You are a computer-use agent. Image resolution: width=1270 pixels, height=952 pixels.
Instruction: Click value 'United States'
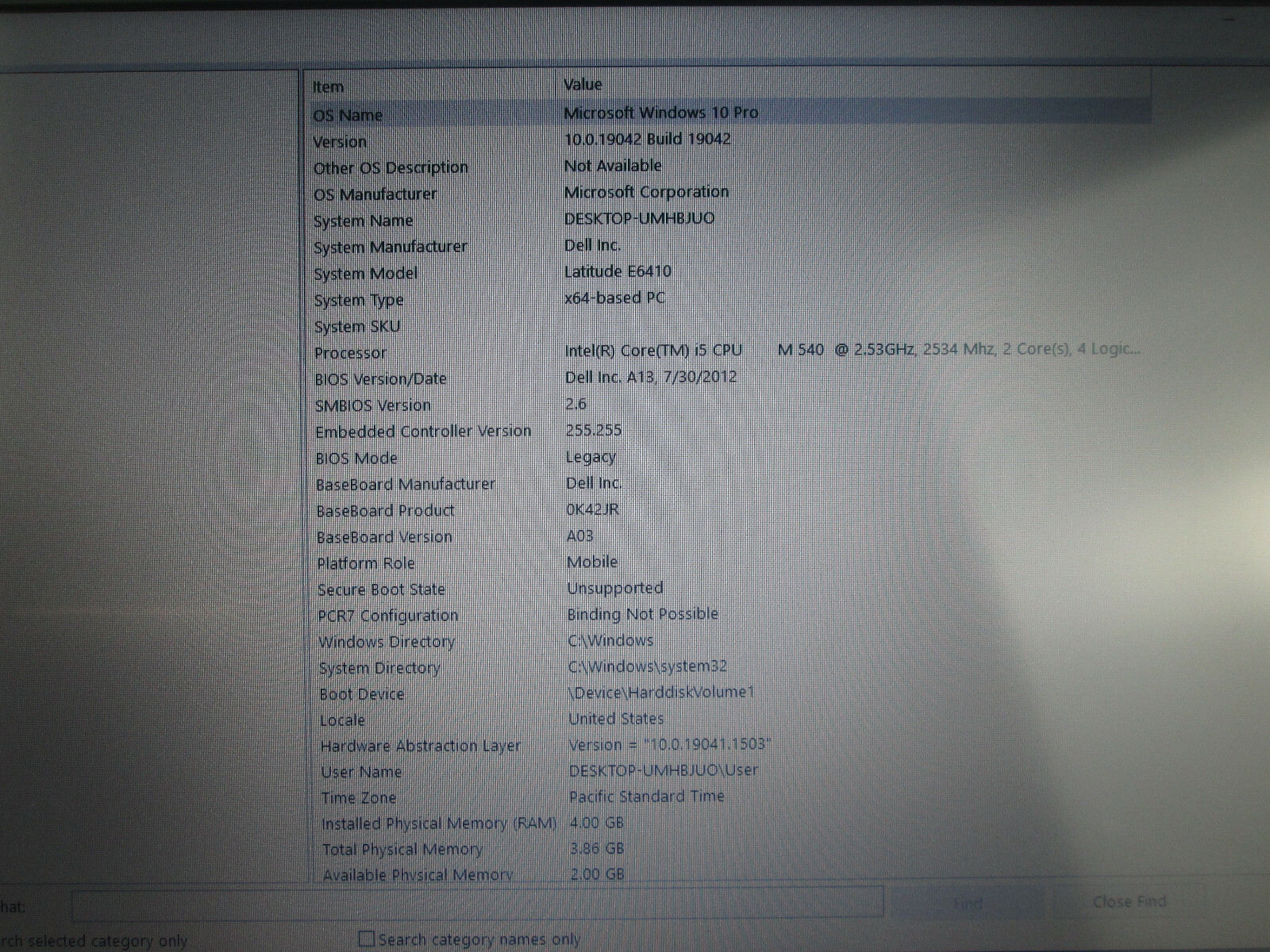pyautogui.click(x=616, y=719)
